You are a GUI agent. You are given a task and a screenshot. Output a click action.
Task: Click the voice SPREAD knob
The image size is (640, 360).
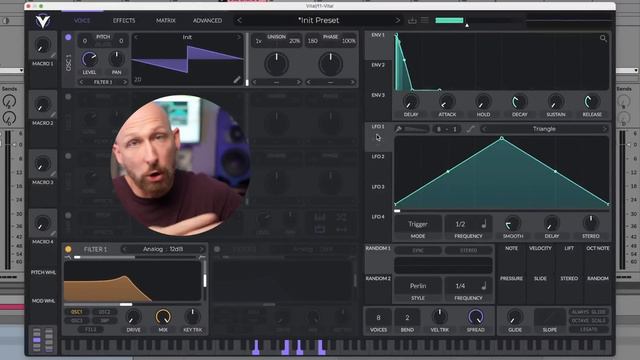(x=476, y=317)
